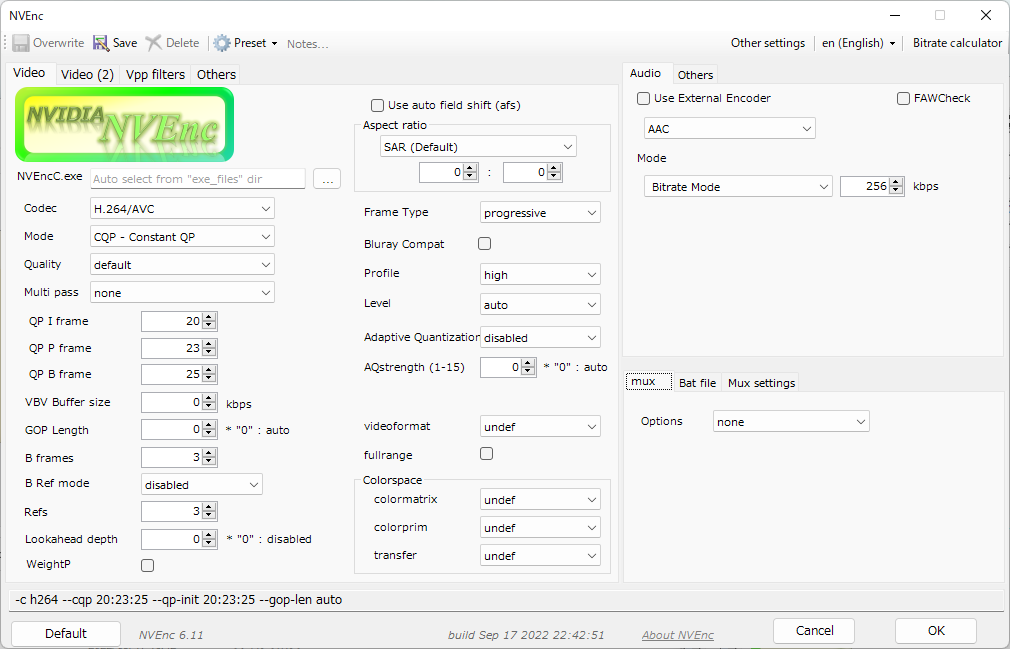Expand the Frame Type progressive dropdown
The height and width of the screenshot is (649, 1010).
click(x=540, y=212)
